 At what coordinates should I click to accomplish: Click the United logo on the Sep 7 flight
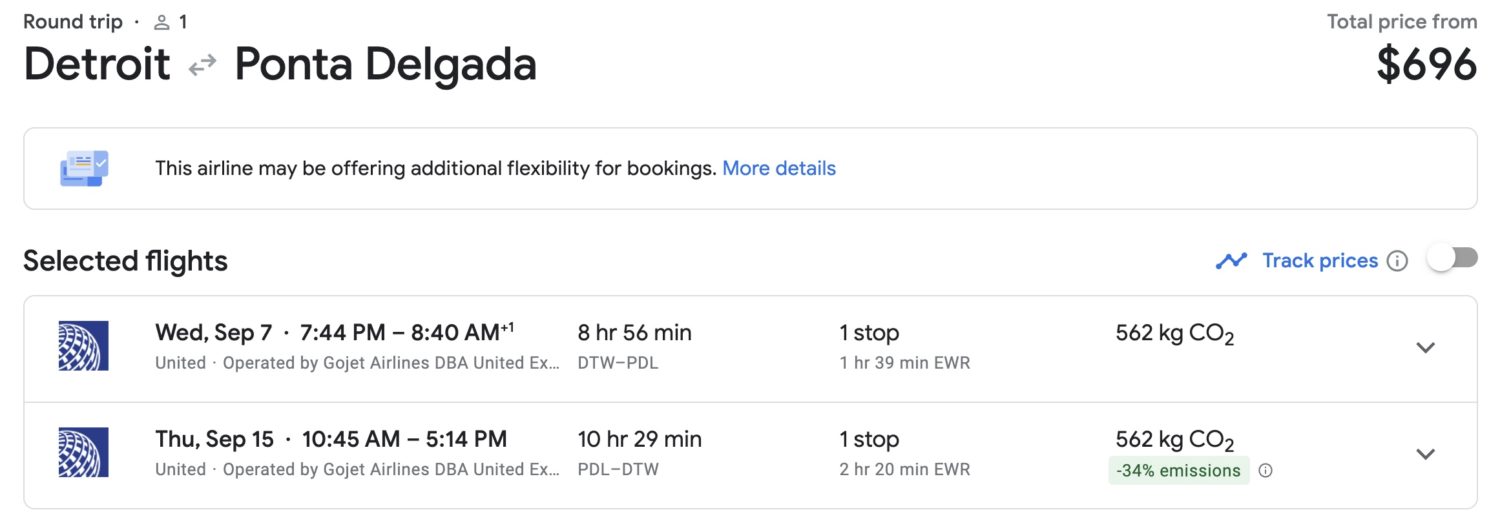click(x=84, y=346)
